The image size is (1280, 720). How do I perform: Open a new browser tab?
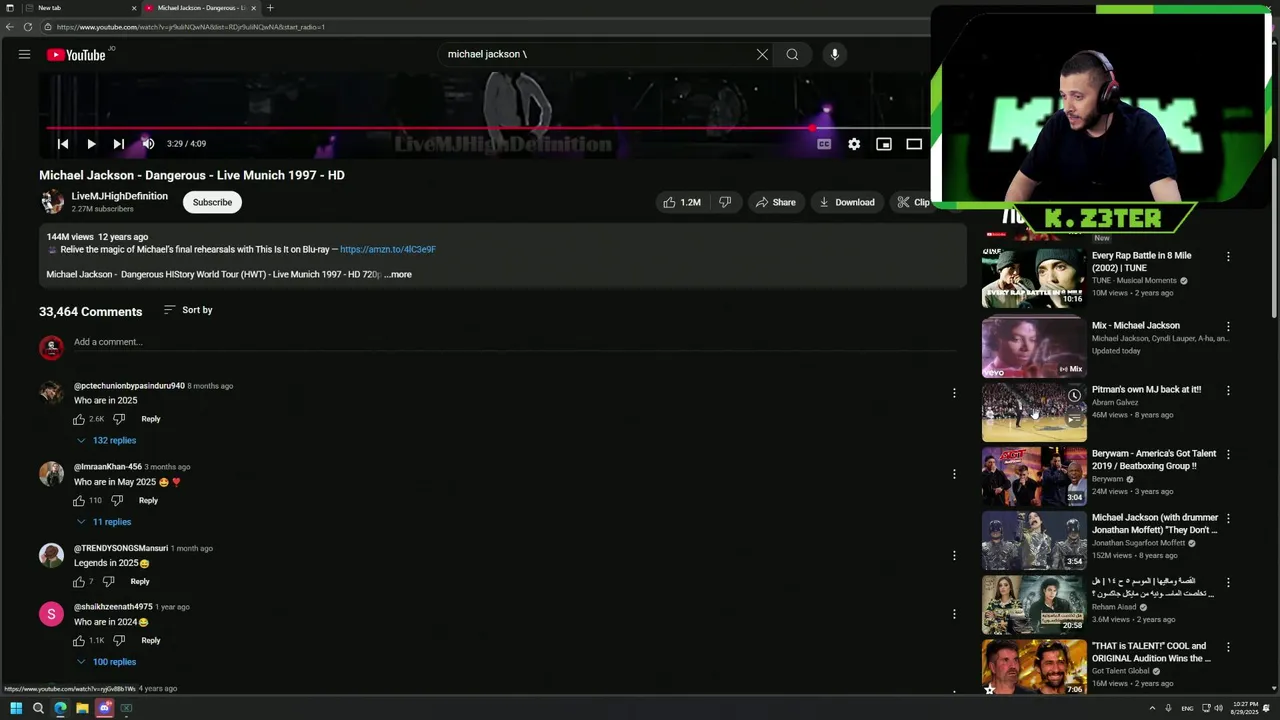(270, 8)
